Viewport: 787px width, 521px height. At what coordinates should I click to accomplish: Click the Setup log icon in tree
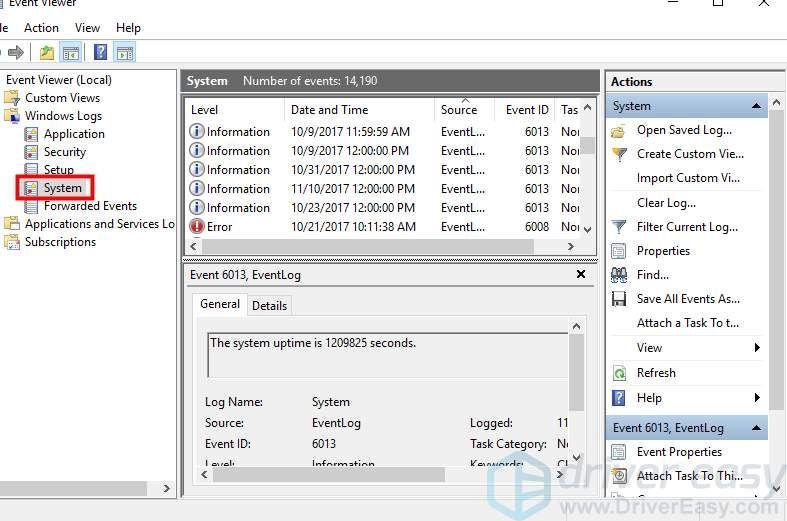click(31, 169)
